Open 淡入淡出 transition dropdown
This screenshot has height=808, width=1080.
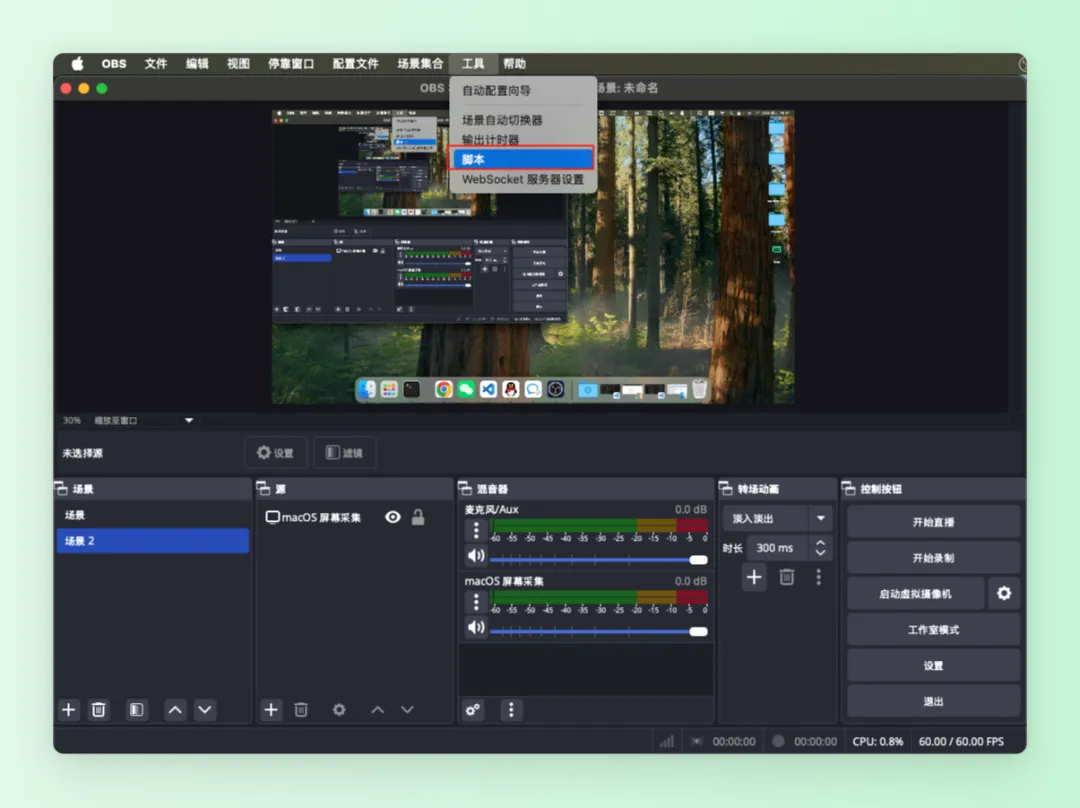pyautogui.click(x=778, y=518)
